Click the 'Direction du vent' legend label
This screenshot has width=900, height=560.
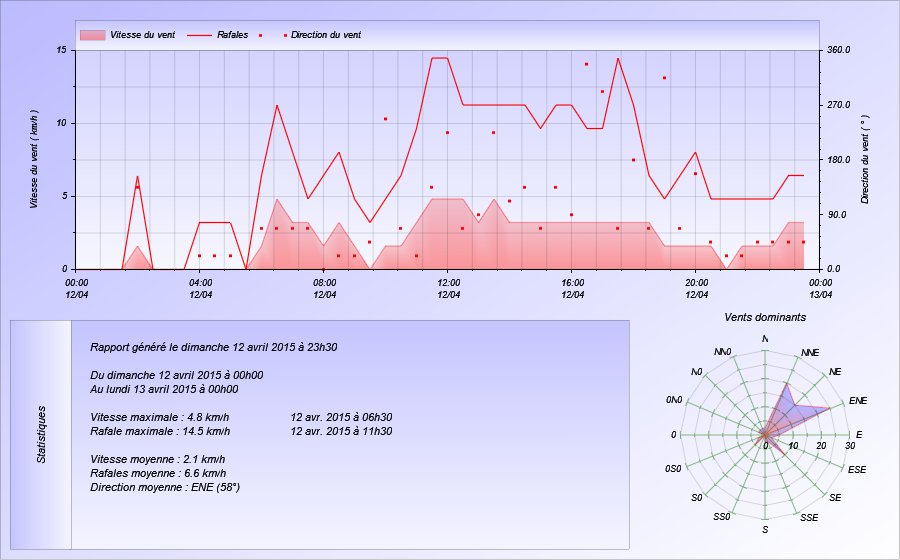(x=326, y=35)
